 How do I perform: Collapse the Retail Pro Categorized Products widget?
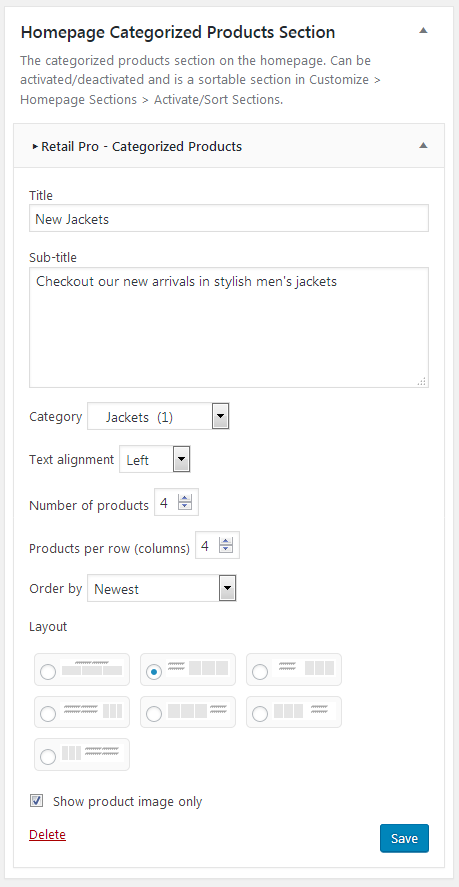point(423,146)
